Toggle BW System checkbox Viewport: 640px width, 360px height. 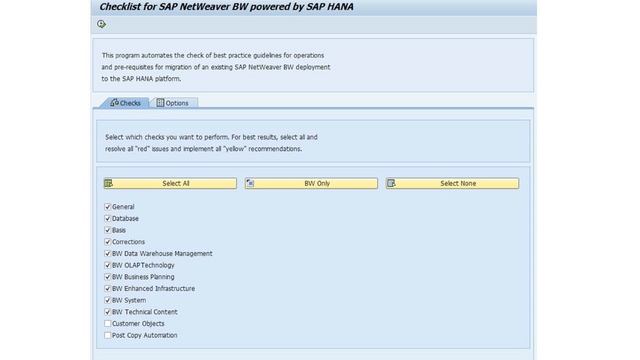click(x=108, y=300)
